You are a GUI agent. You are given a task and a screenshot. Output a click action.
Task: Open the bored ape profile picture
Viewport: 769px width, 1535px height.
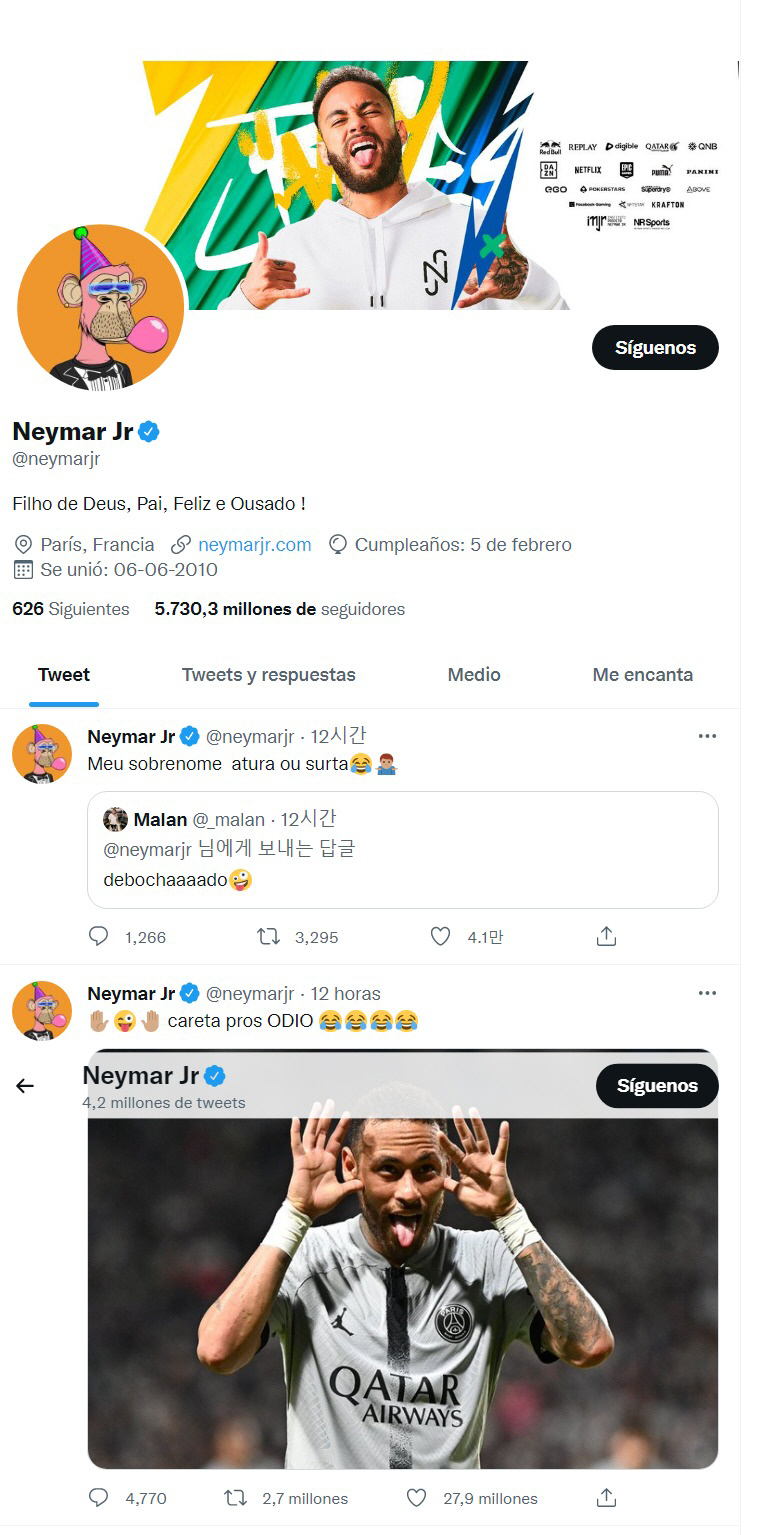(101, 307)
